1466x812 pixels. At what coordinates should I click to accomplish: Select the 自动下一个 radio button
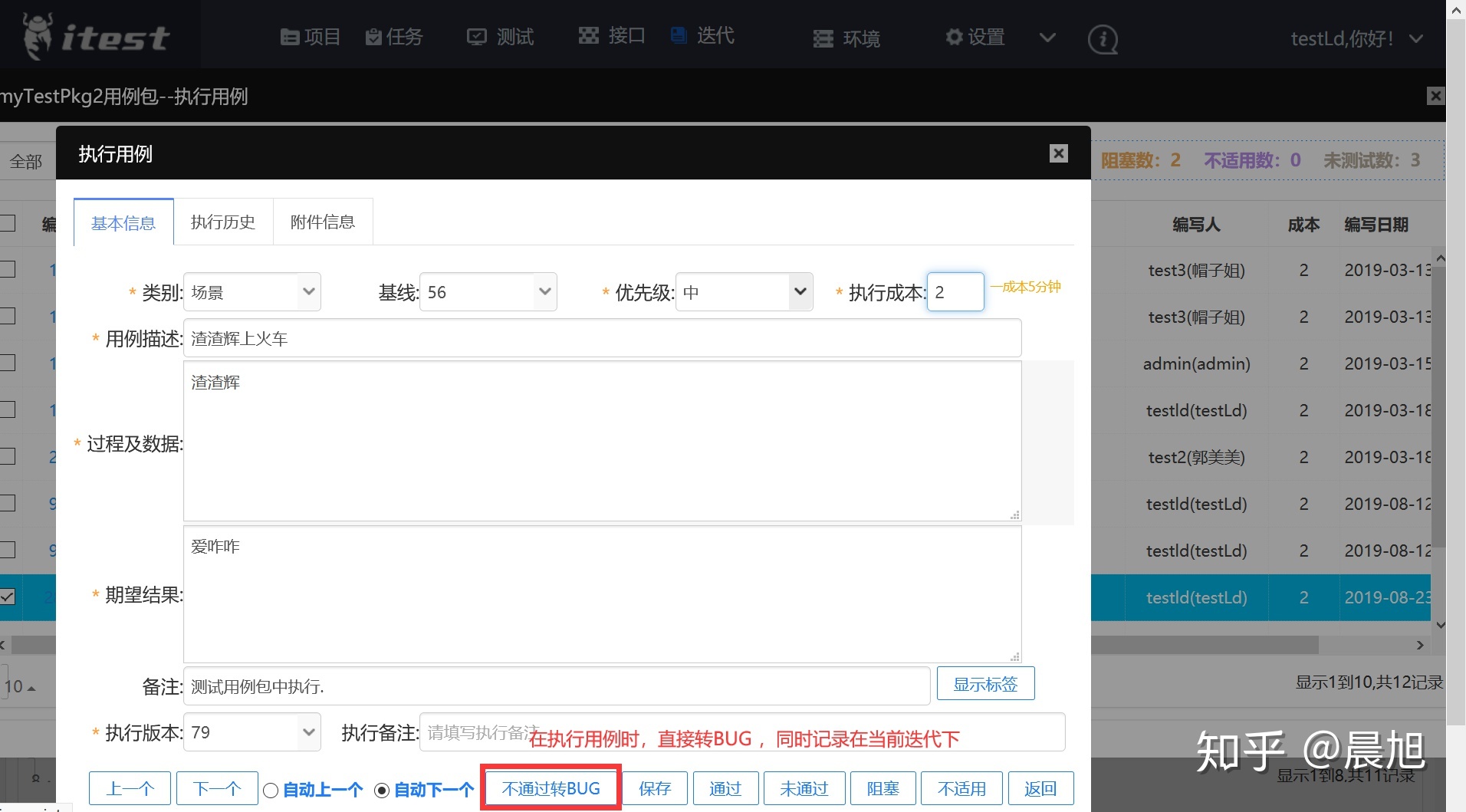[x=382, y=790]
